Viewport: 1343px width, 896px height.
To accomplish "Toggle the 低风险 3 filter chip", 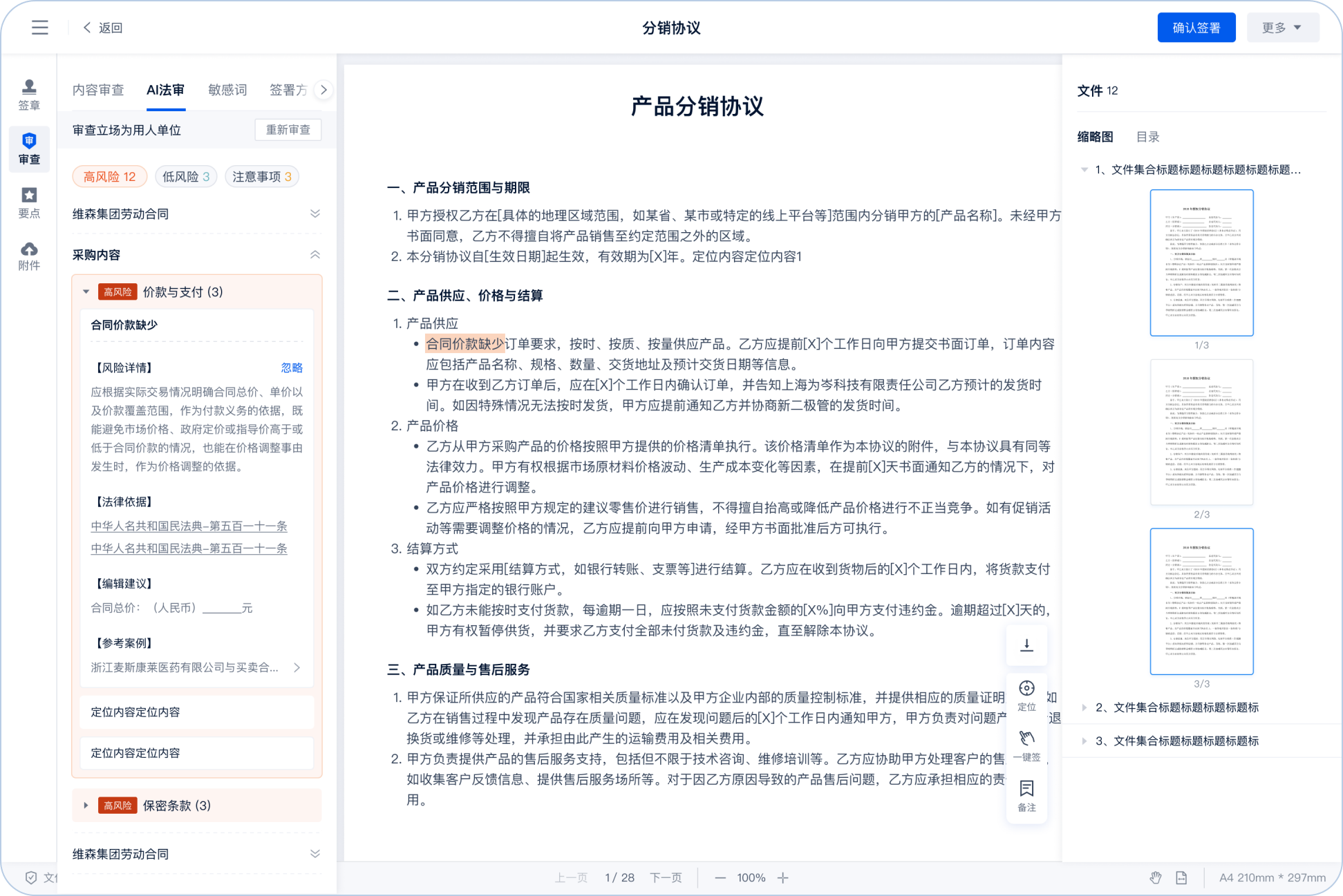I will (x=186, y=177).
